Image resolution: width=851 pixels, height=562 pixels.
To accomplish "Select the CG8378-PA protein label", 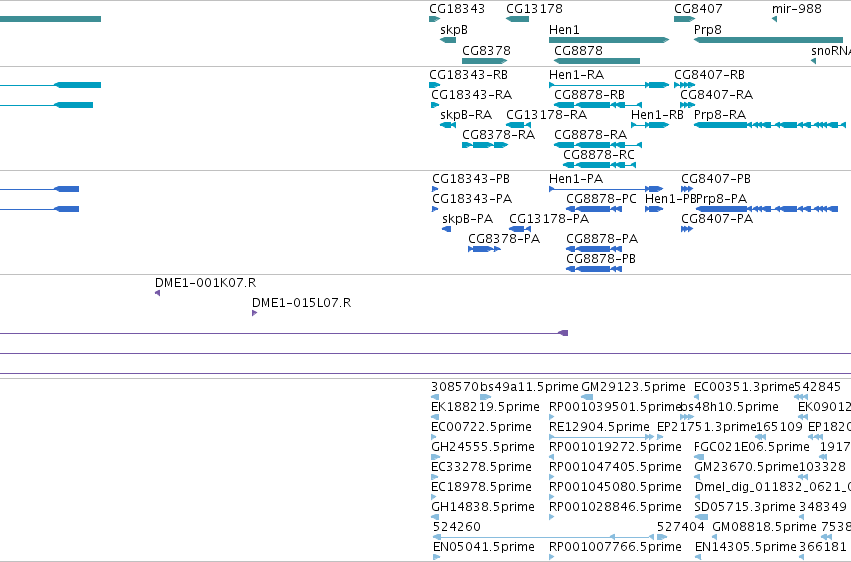I will point(504,239).
